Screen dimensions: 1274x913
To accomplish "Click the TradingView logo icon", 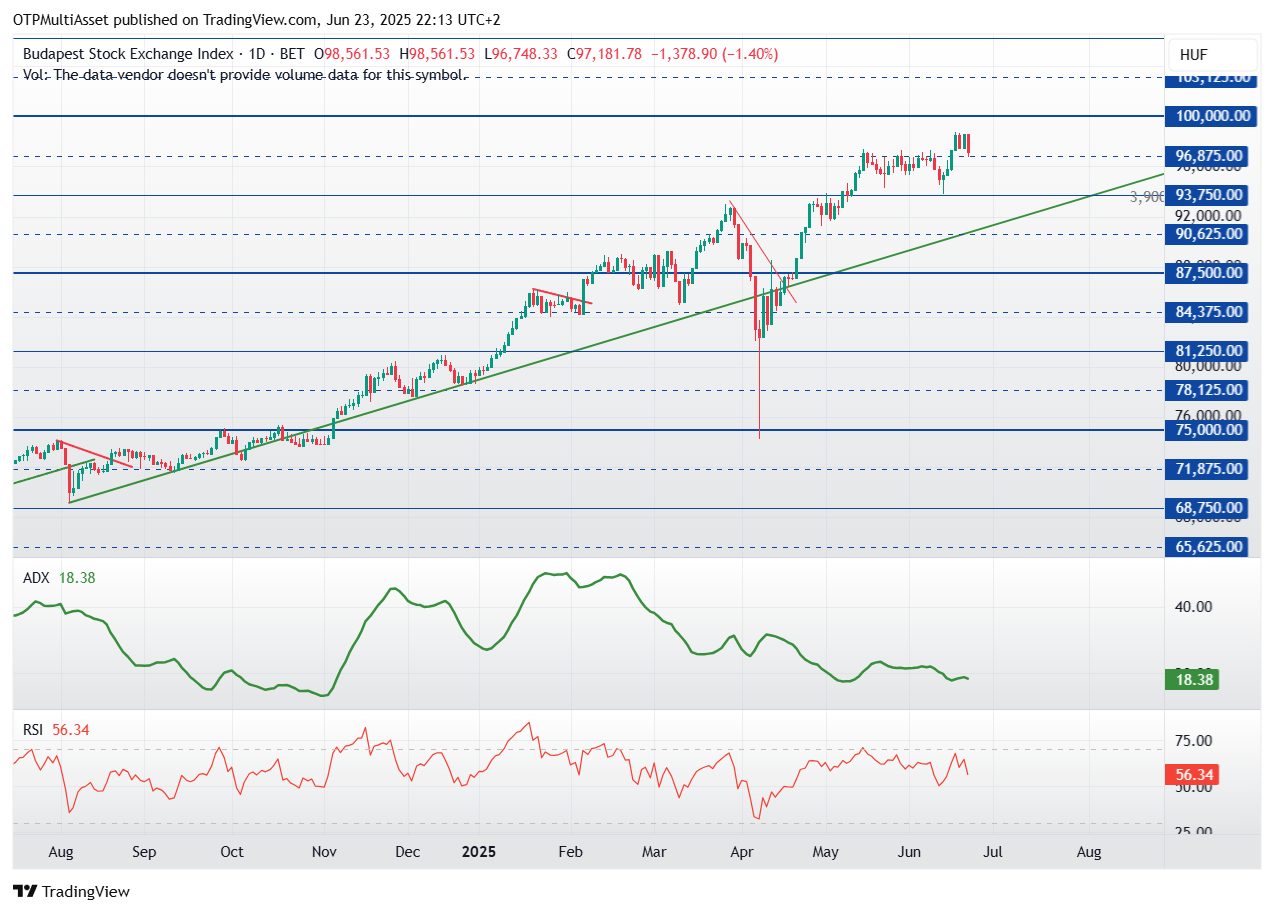I will coord(25,891).
